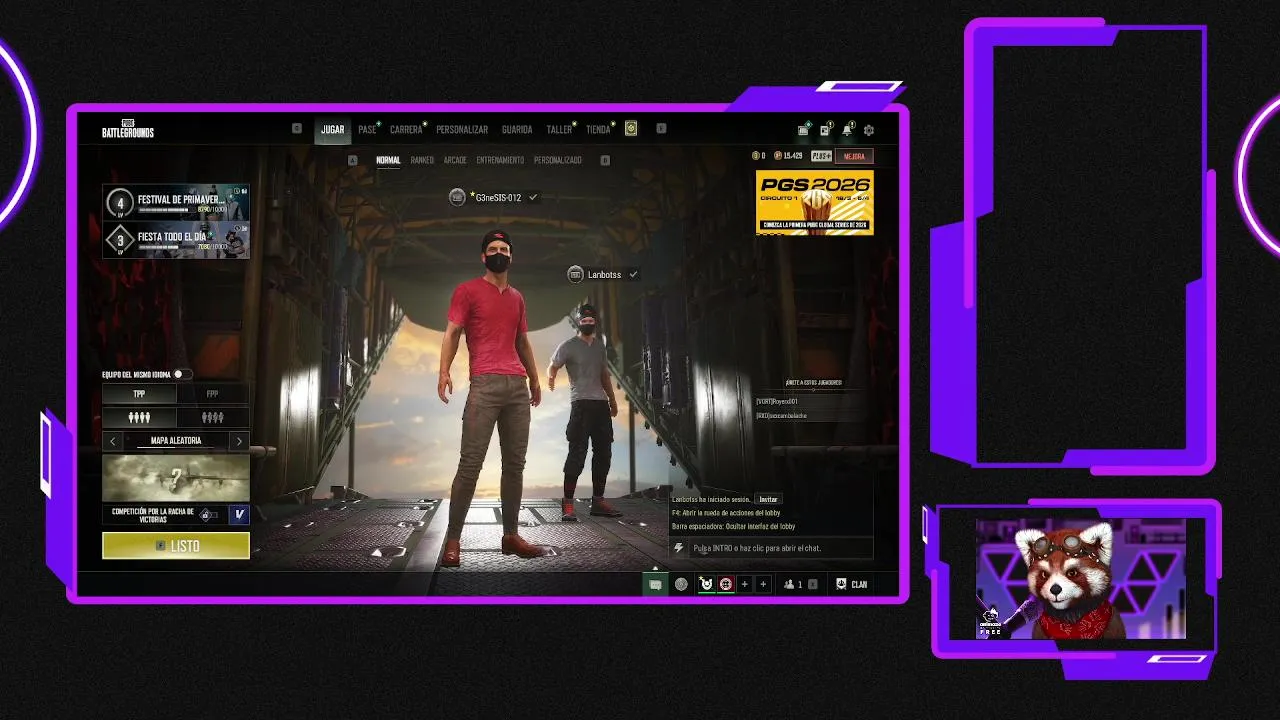
Task: Open the events icon beside the bell
Action: [x=825, y=130]
